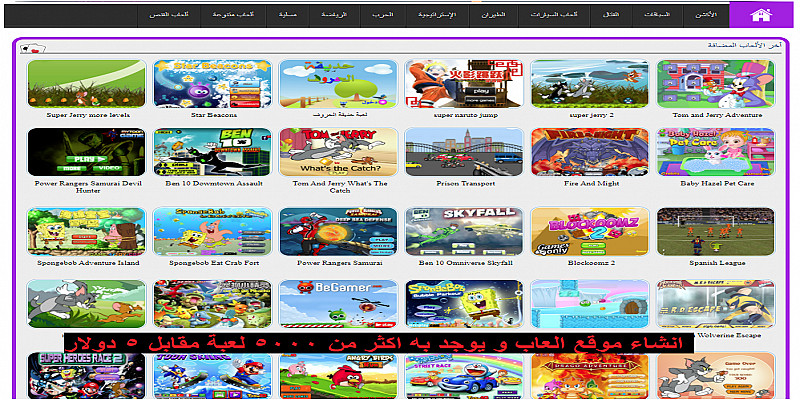Click the Blockoomz 2 title link
The width and height of the screenshot is (800, 400).
[591, 263]
